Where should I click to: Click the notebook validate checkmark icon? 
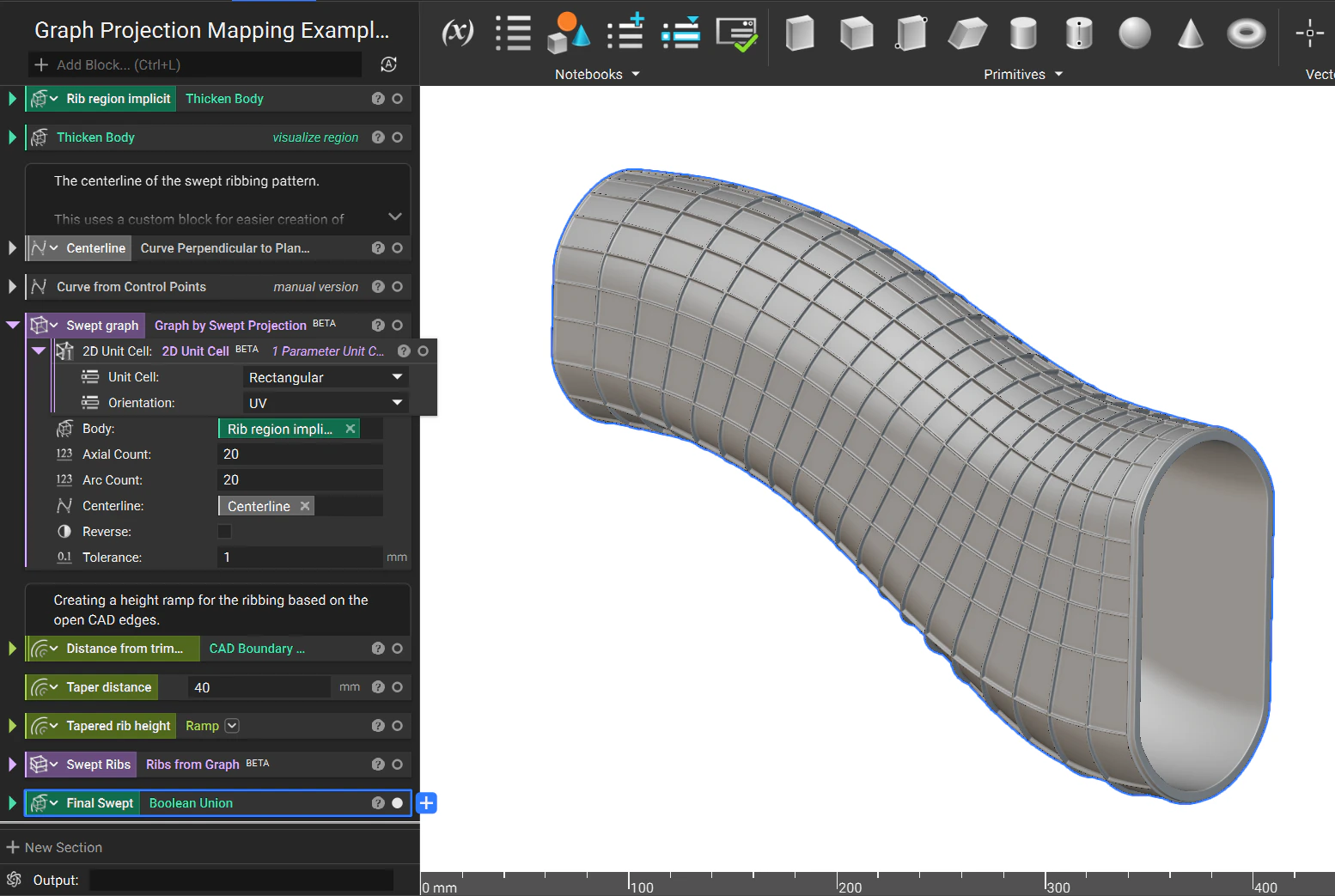[x=736, y=34]
